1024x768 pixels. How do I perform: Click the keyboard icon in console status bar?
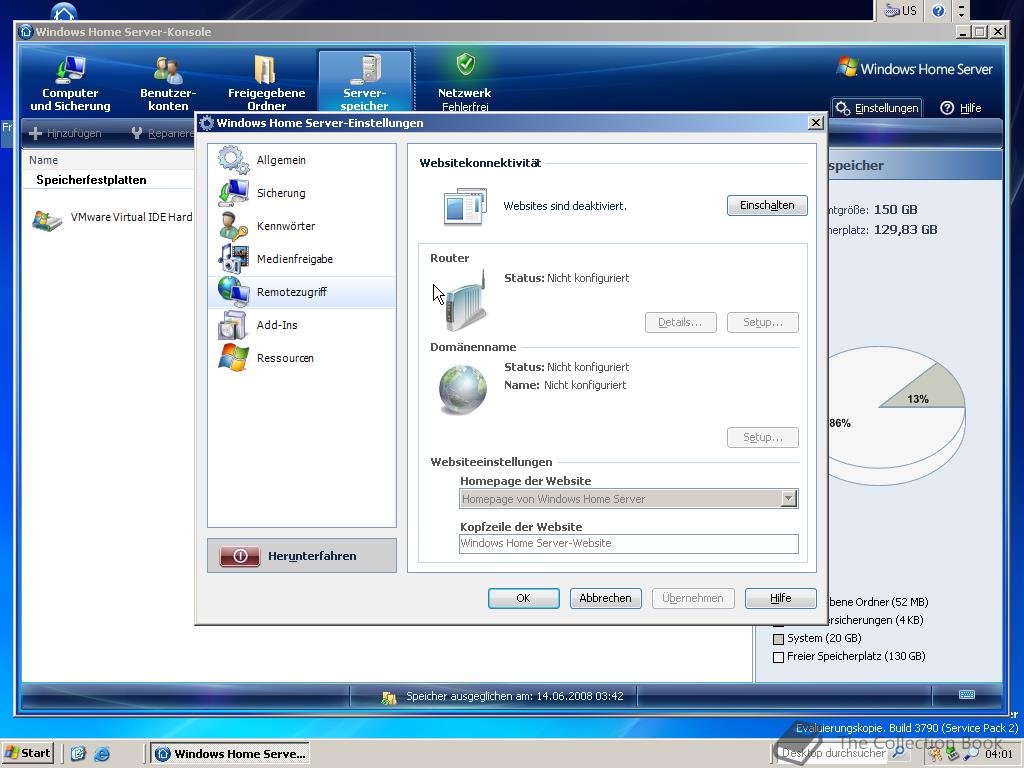pyautogui.click(x=967, y=694)
